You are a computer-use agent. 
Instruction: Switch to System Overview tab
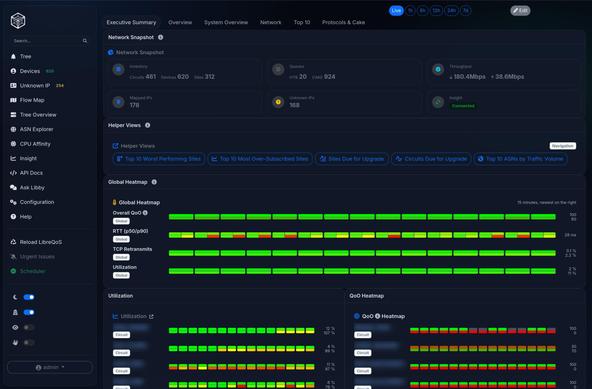click(x=226, y=22)
